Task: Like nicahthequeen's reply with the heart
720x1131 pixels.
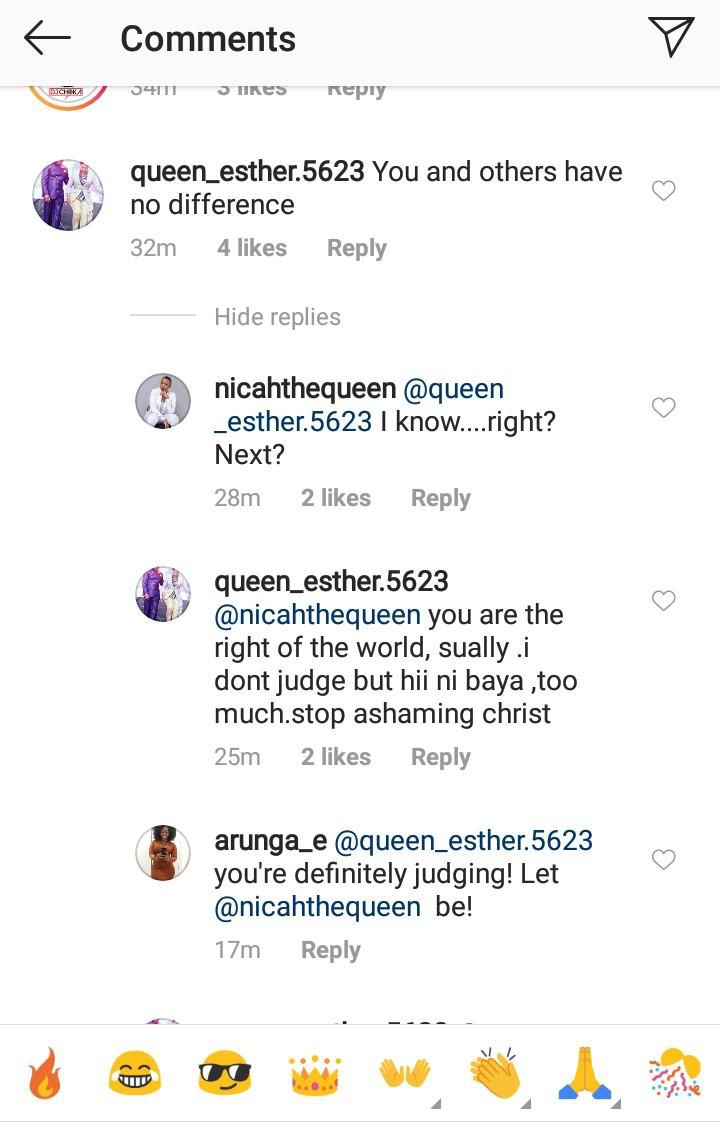Action: pos(663,407)
